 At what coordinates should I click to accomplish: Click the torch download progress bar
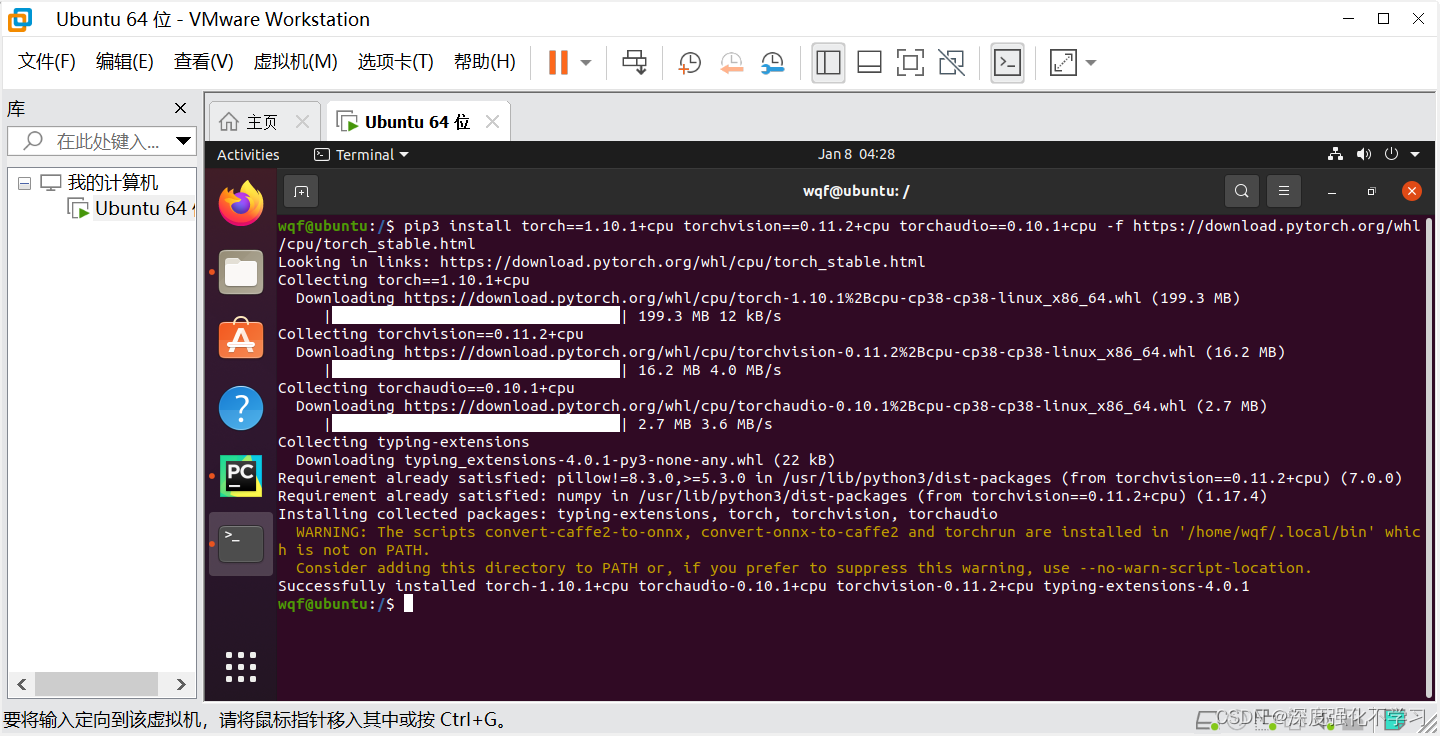pos(476,316)
